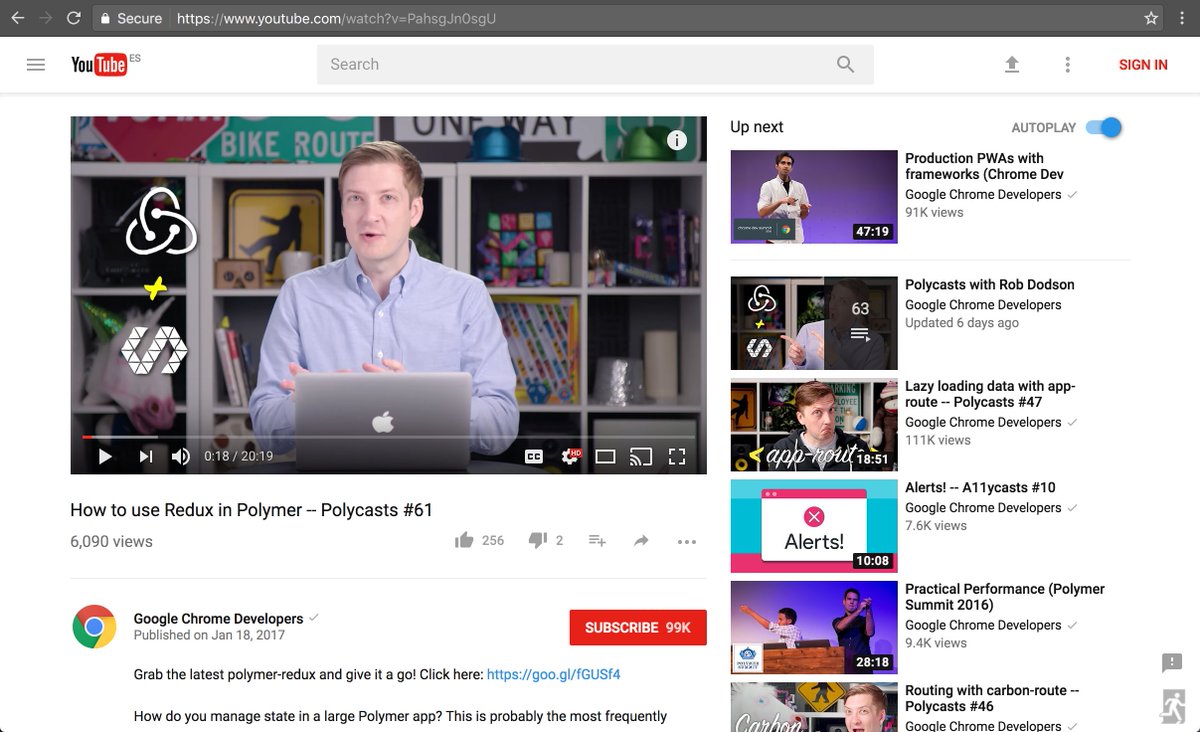The image size is (1200, 732).
Task: Reload the page
Action: [74, 18]
